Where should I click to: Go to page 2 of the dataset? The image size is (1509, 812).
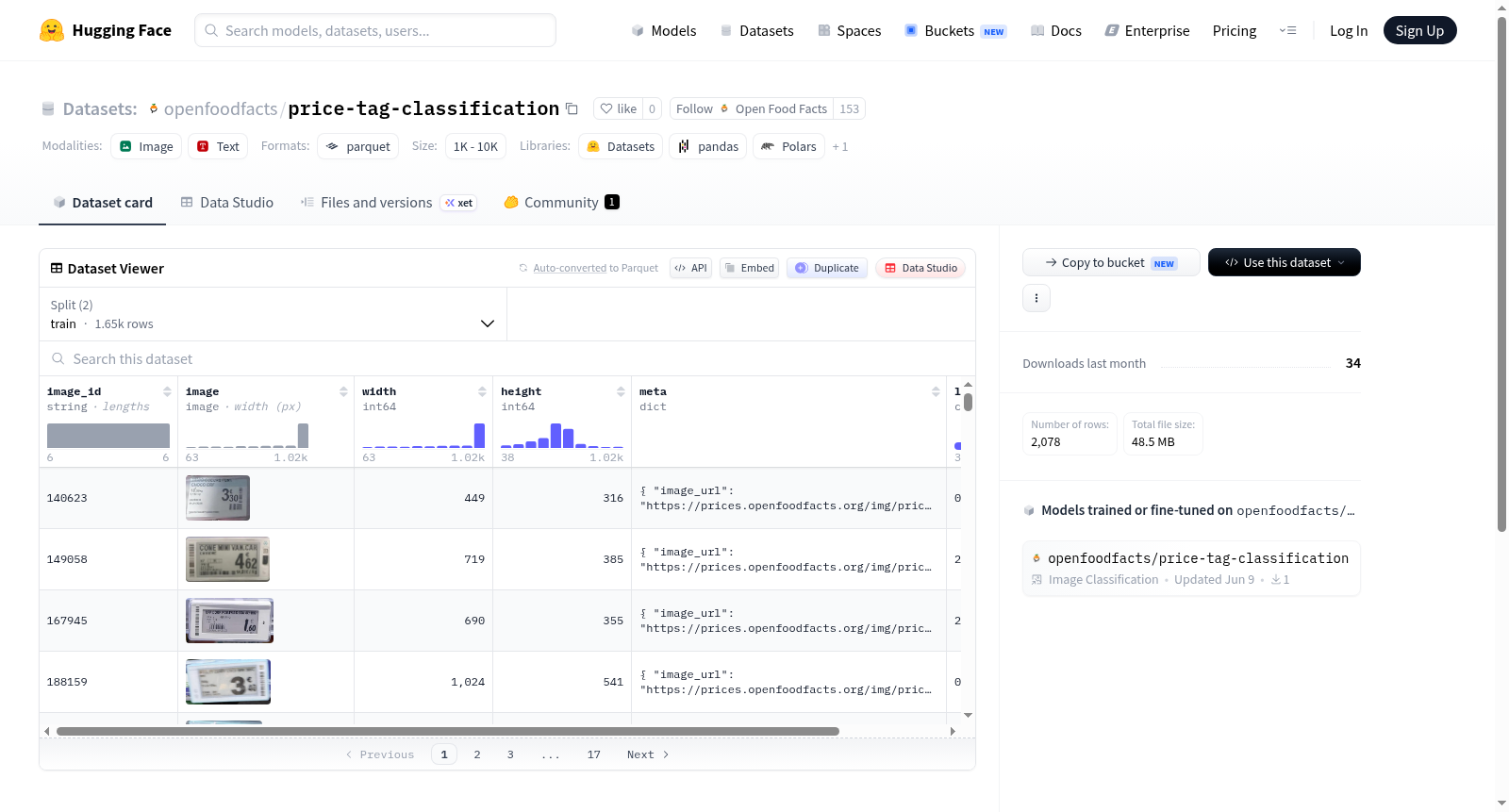(x=477, y=754)
